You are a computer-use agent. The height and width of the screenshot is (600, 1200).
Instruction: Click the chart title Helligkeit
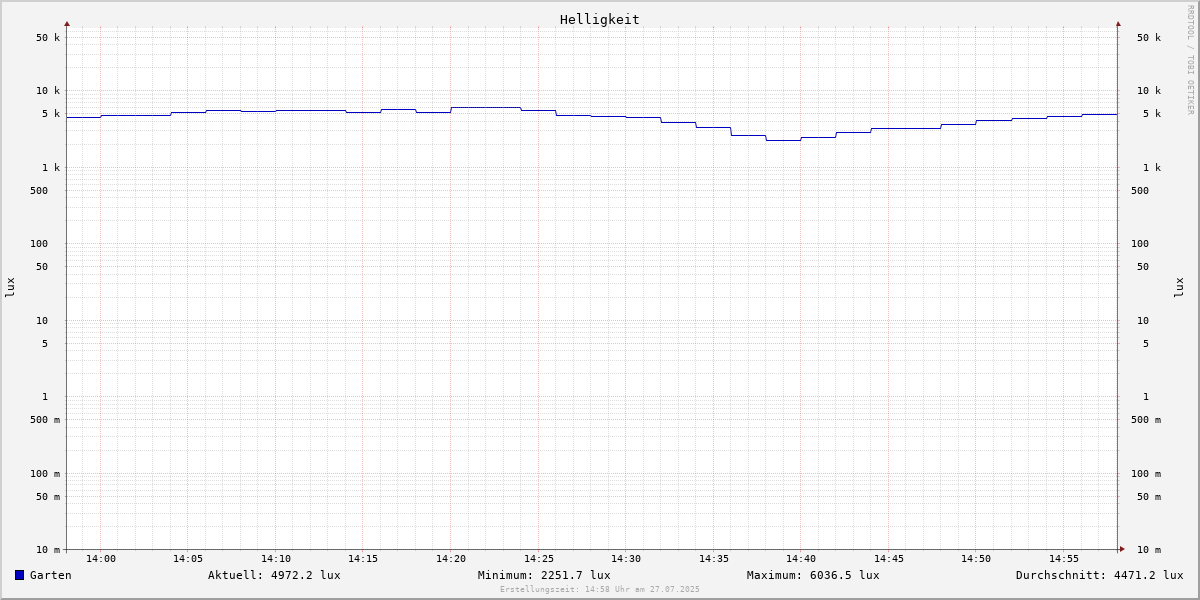[600, 19]
